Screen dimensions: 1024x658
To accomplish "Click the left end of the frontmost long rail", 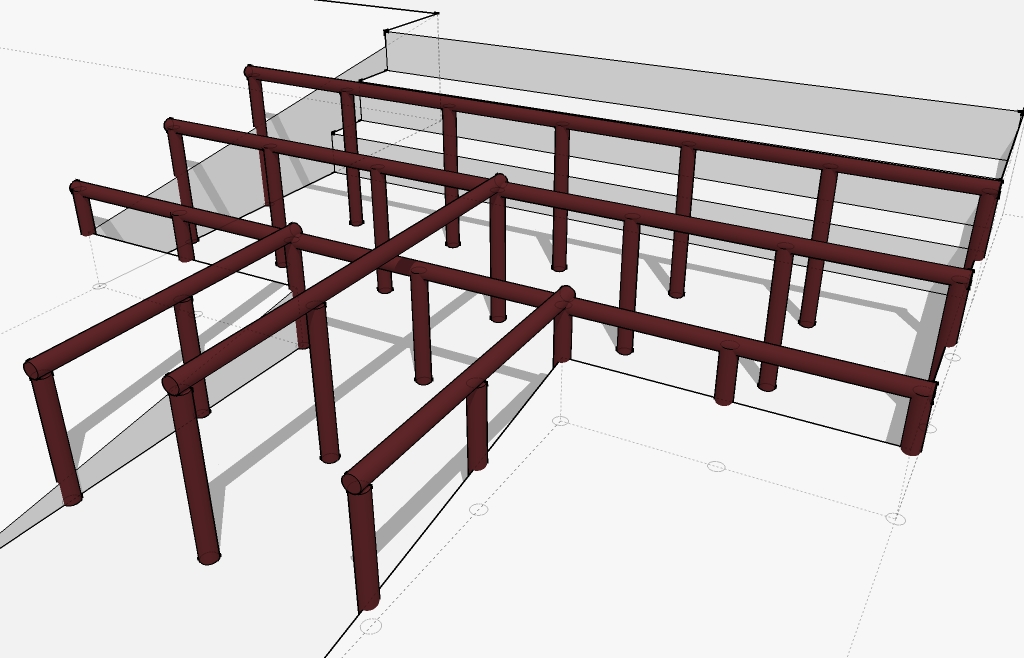I will coord(77,187).
